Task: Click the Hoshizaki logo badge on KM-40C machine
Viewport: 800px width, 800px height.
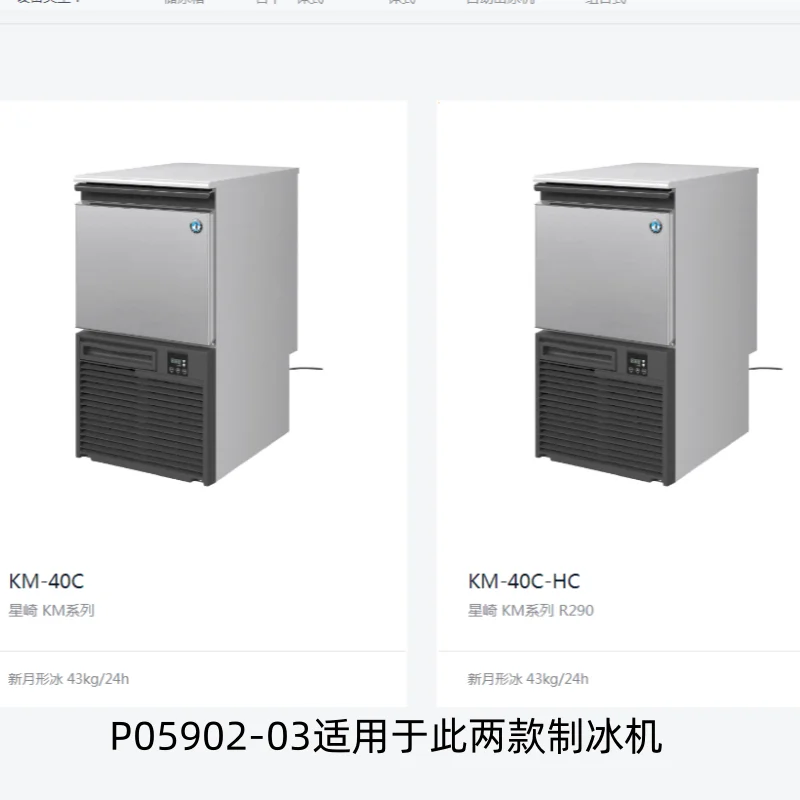Action: 196,226
